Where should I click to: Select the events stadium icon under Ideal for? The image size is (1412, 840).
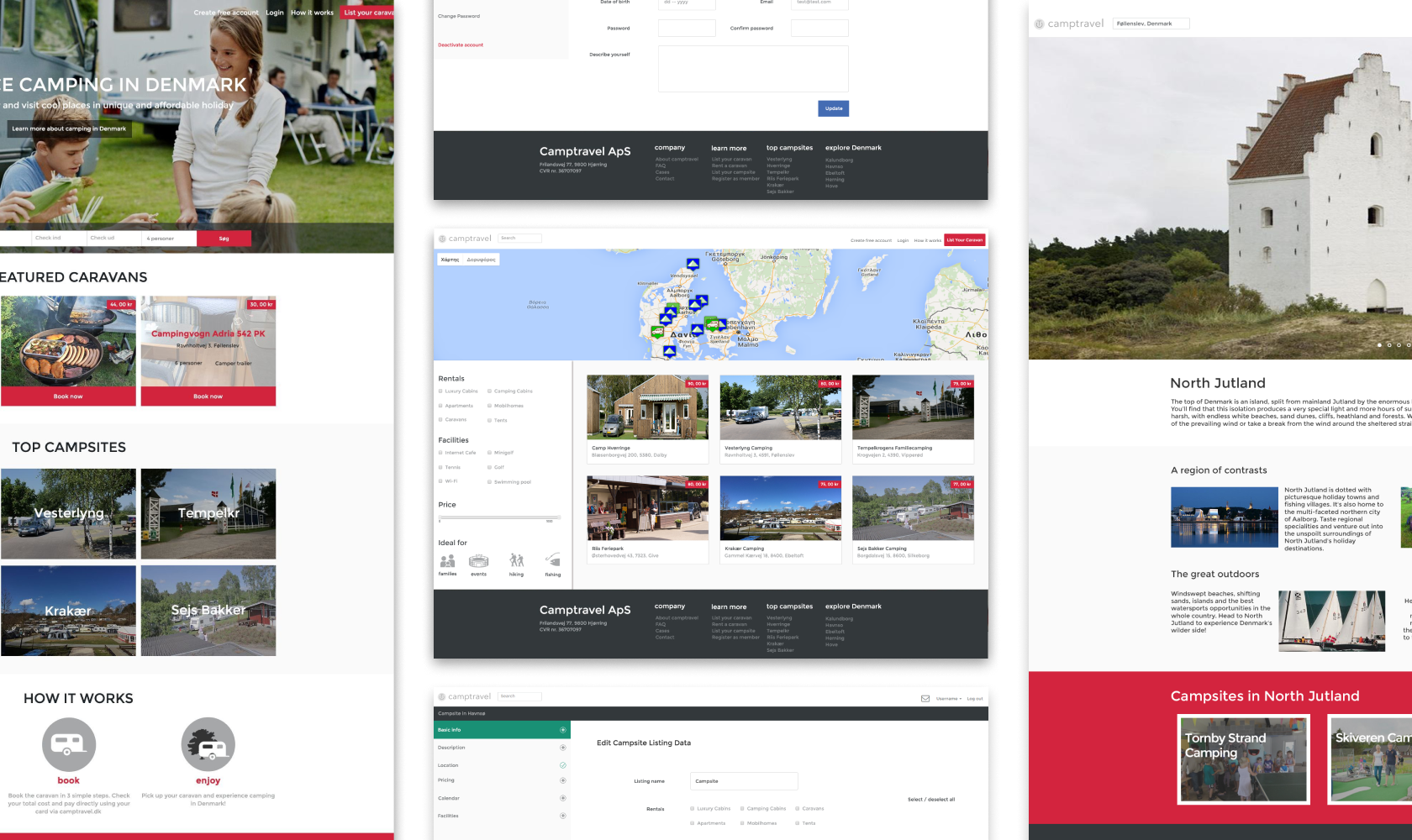pos(479,563)
